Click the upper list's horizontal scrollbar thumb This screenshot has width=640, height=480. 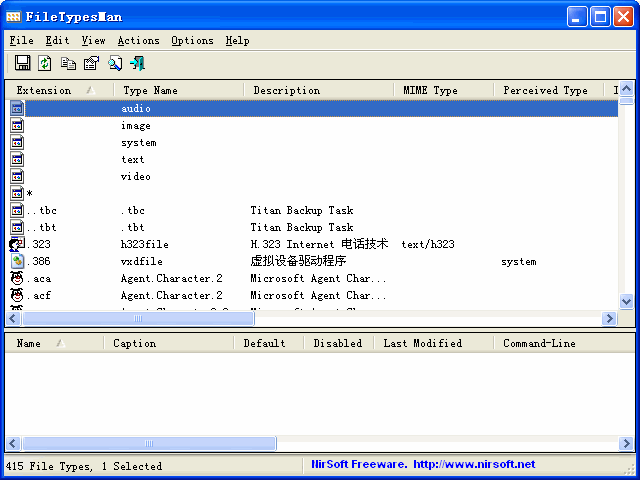pyautogui.click(x=138, y=318)
